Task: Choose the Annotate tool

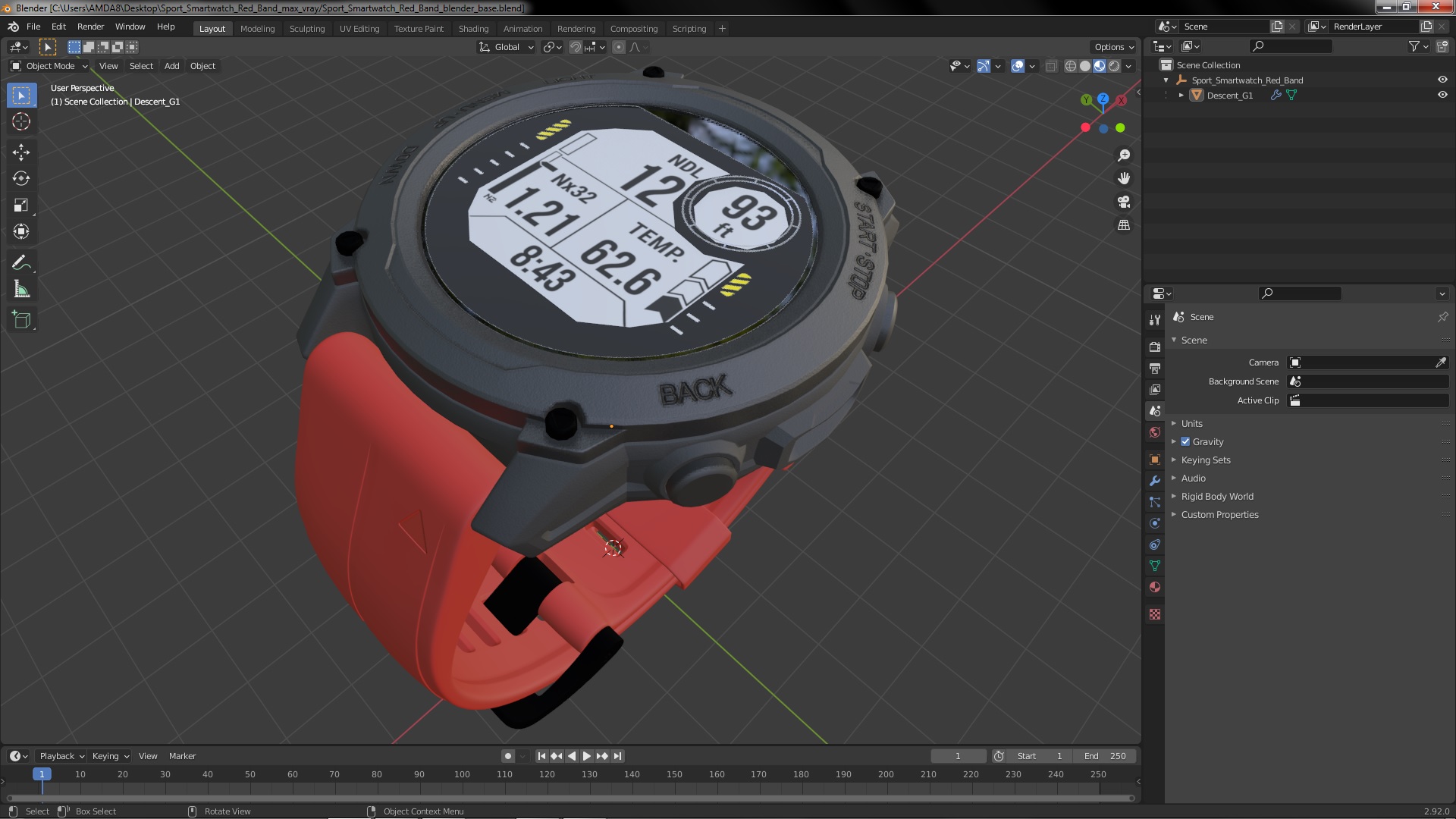Action: pyautogui.click(x=21, y=263)
